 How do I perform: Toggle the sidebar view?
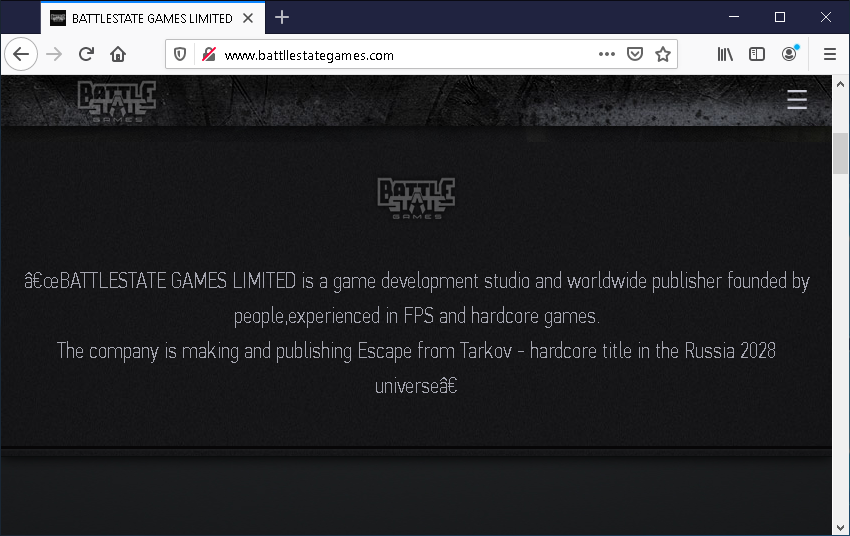pos(757,55)
